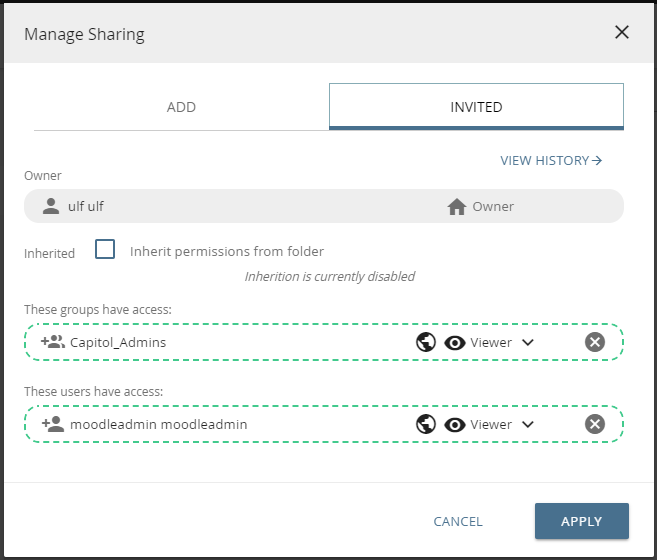Close the Manage Sharing dialog
Screen dimensions: 657x560
point(621,32)
